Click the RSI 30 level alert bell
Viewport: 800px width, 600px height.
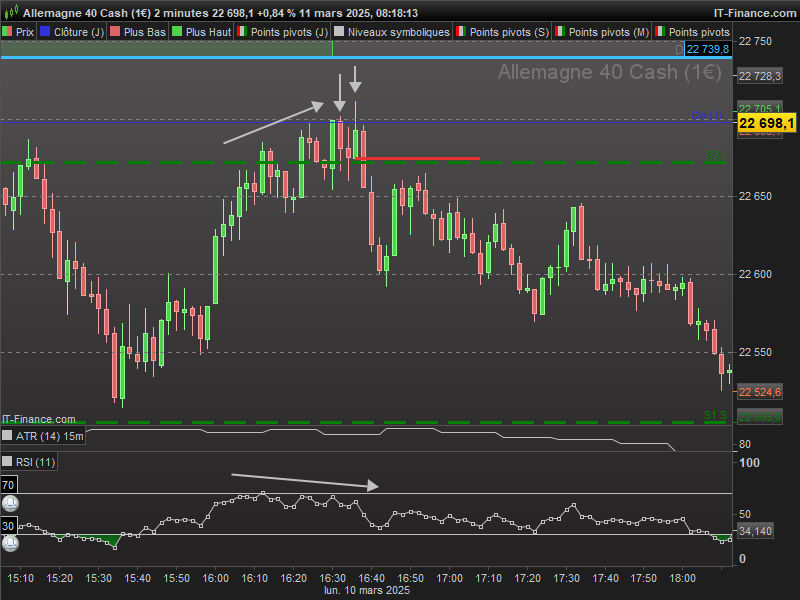click(10, 543)
